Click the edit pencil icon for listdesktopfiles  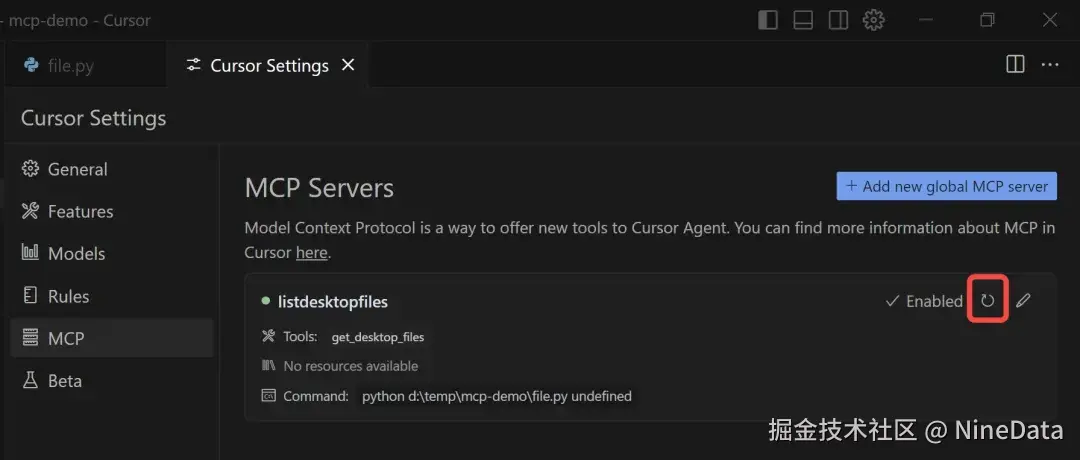[1023, 300]
